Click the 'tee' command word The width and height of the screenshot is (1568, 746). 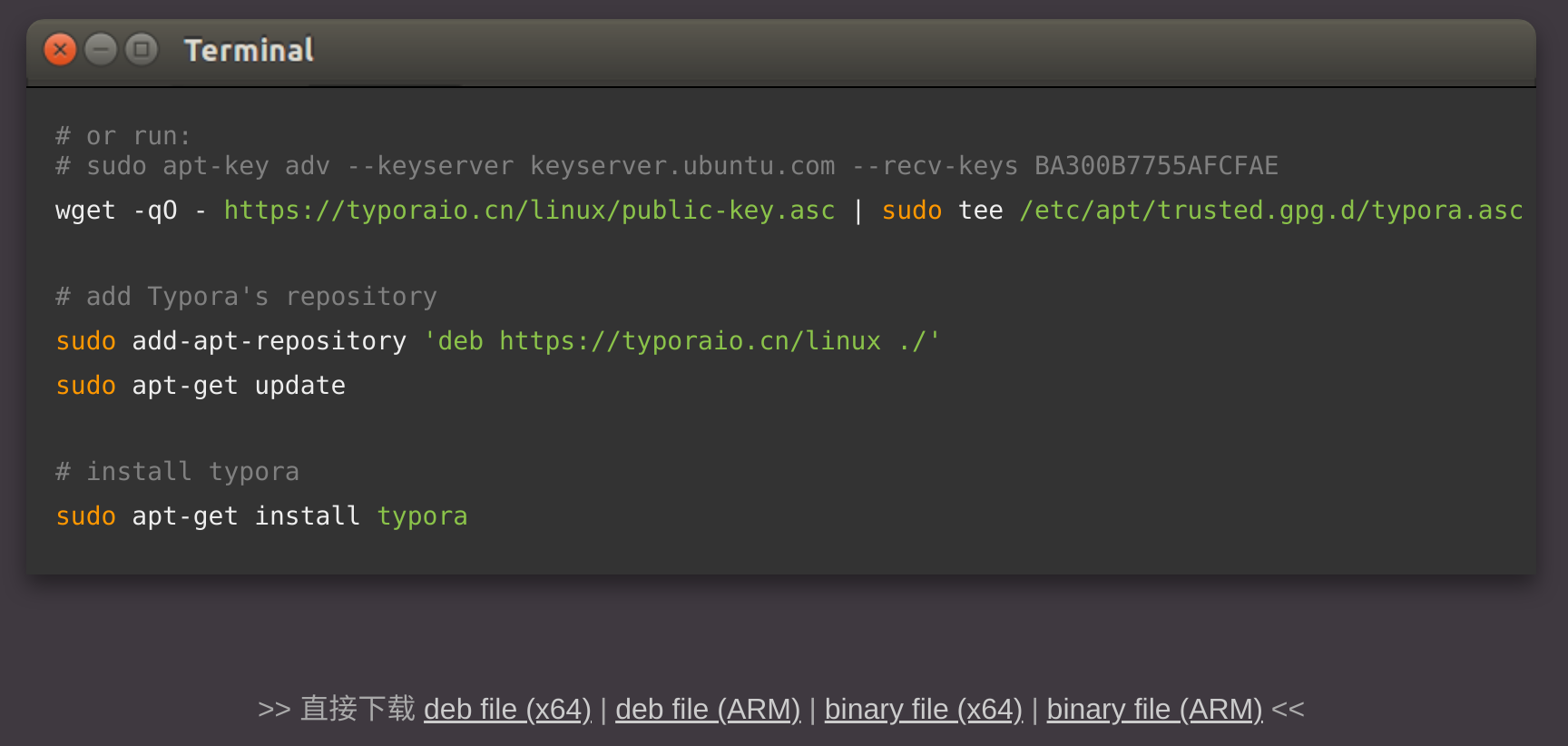tap(981, 211)
